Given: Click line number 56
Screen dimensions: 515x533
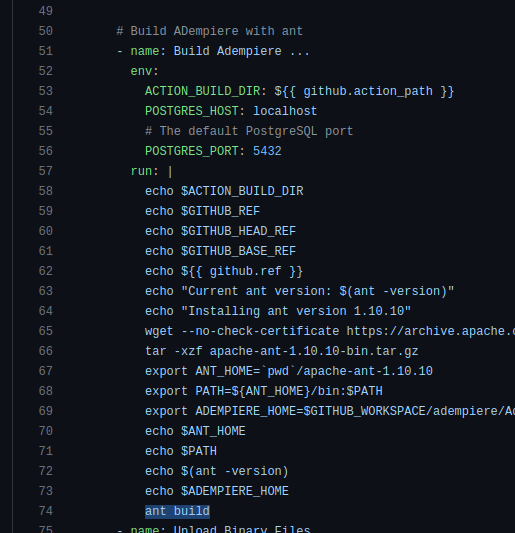Looking at the screenshot, I should coord(46,151).
